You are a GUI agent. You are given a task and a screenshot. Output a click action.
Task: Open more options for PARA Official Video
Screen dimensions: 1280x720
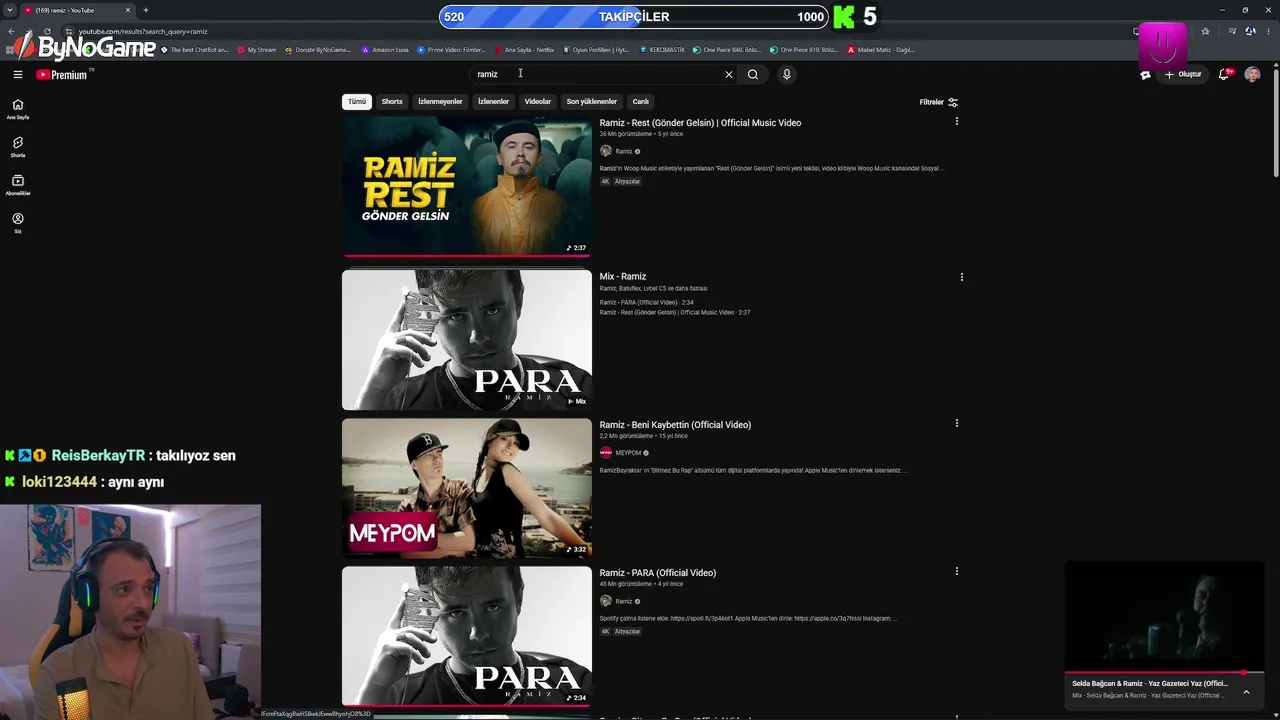pos(957,571)
